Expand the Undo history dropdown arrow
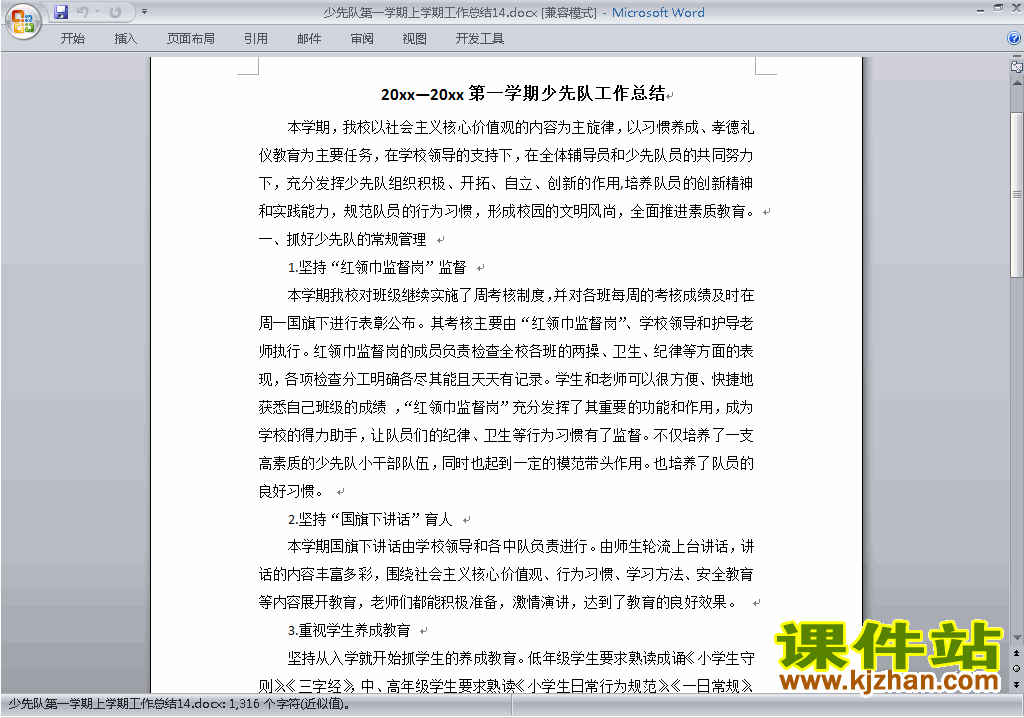1024x718 pixels. [97, 12]
